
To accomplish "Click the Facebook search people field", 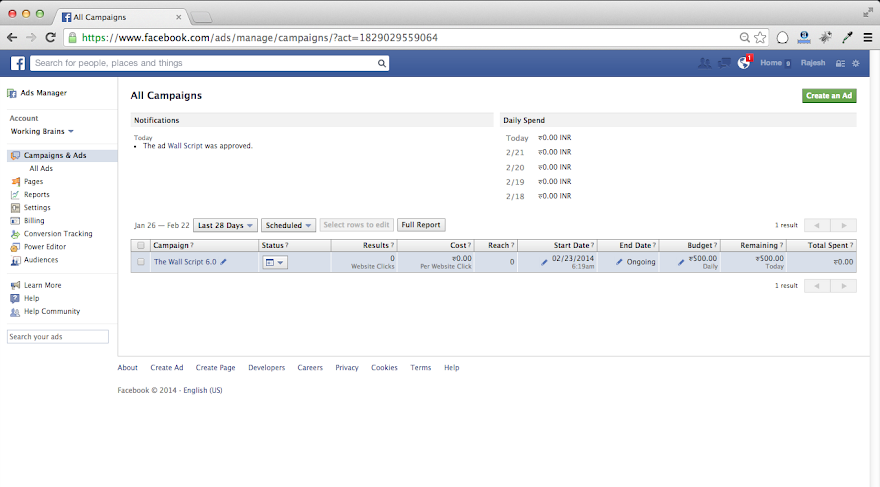I will [209, 63].
